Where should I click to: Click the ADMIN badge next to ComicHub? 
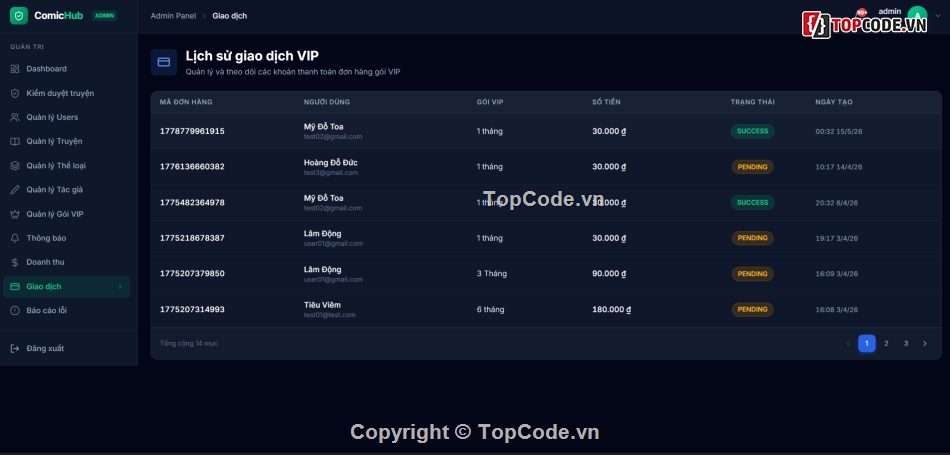tap(104, 16)
